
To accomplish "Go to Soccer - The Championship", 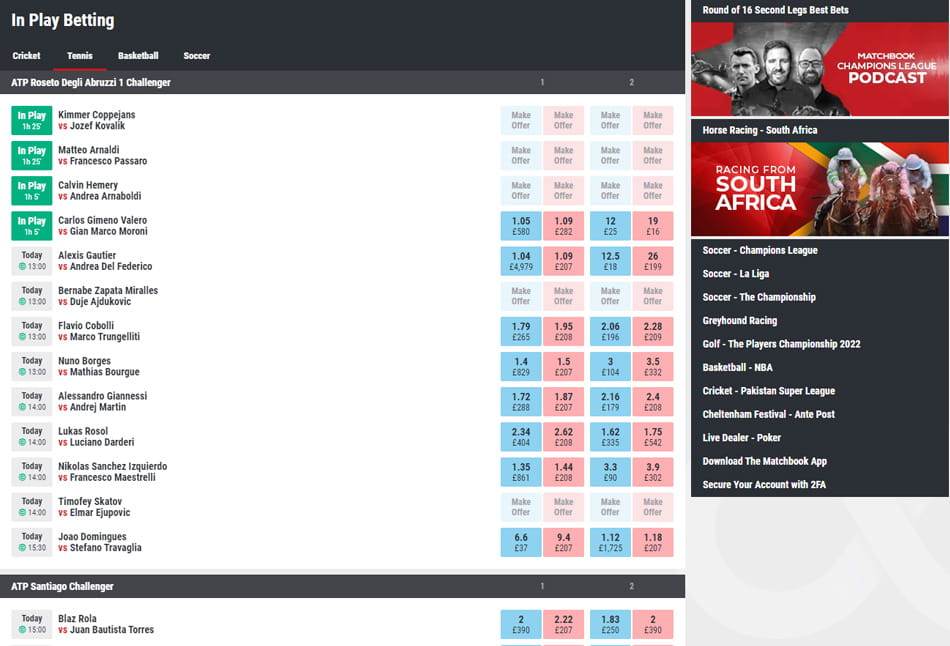I will [x=759, y=297].
